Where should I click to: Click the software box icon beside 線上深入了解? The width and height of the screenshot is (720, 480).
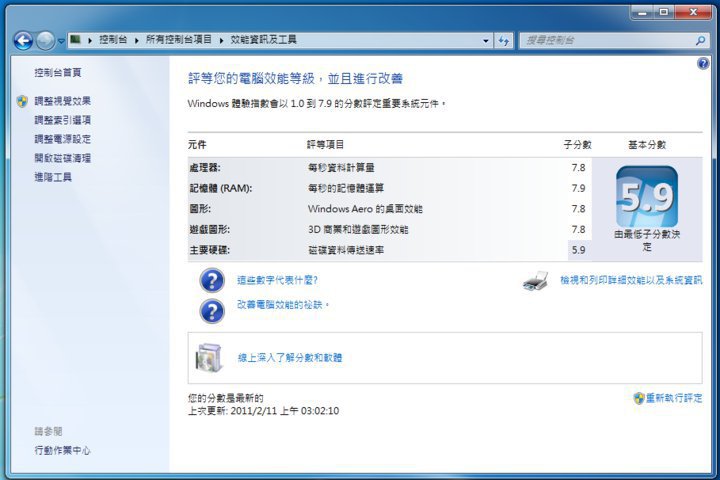(x=209, y=357)
